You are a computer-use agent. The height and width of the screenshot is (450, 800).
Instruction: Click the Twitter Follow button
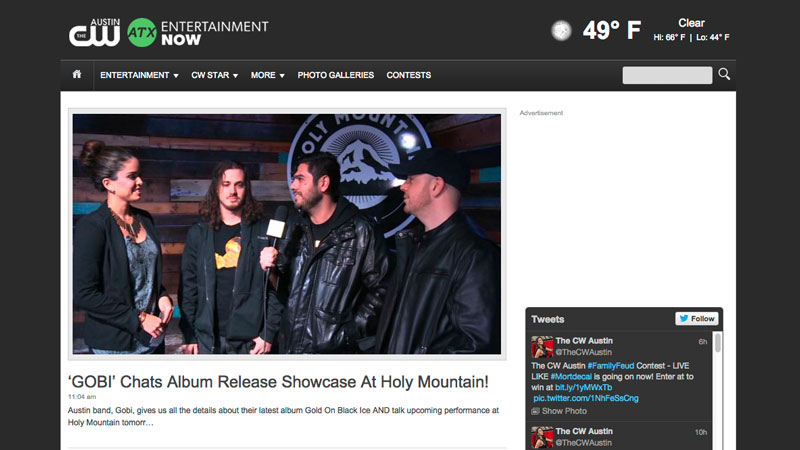697,319
